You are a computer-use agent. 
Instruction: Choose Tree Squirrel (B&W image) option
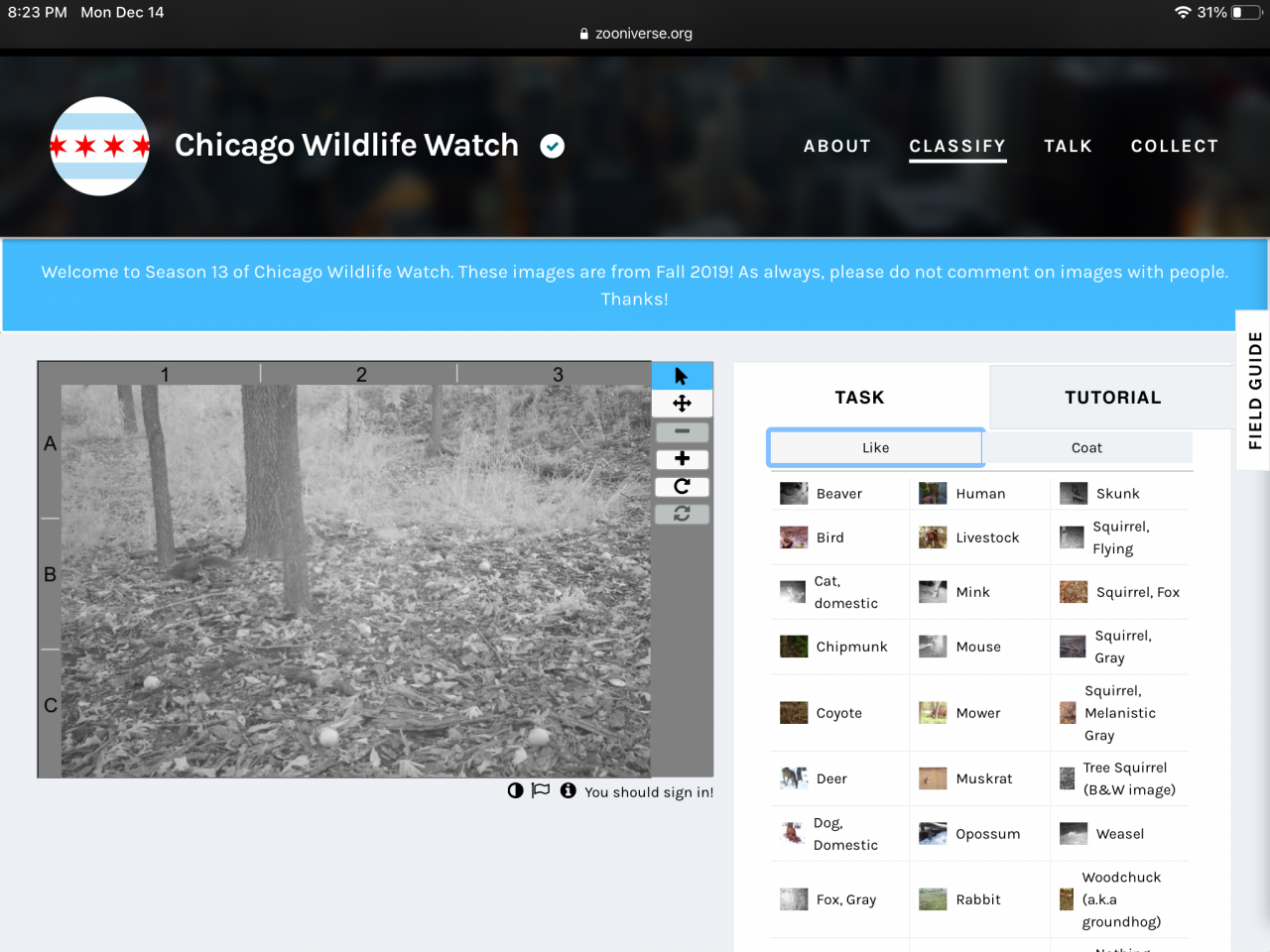click(1120, 778)
